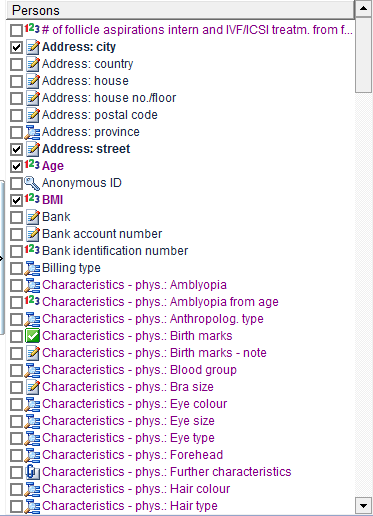
Task: Select Characteristics - phys.: Eye colour entry
Action: [x=135, y=404]
